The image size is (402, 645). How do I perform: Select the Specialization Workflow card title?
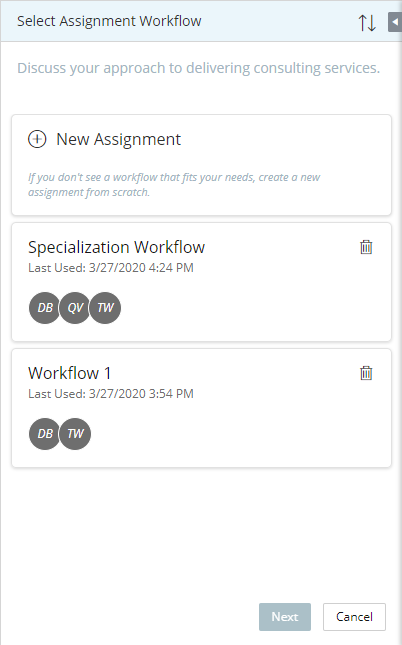click(116, 247)
